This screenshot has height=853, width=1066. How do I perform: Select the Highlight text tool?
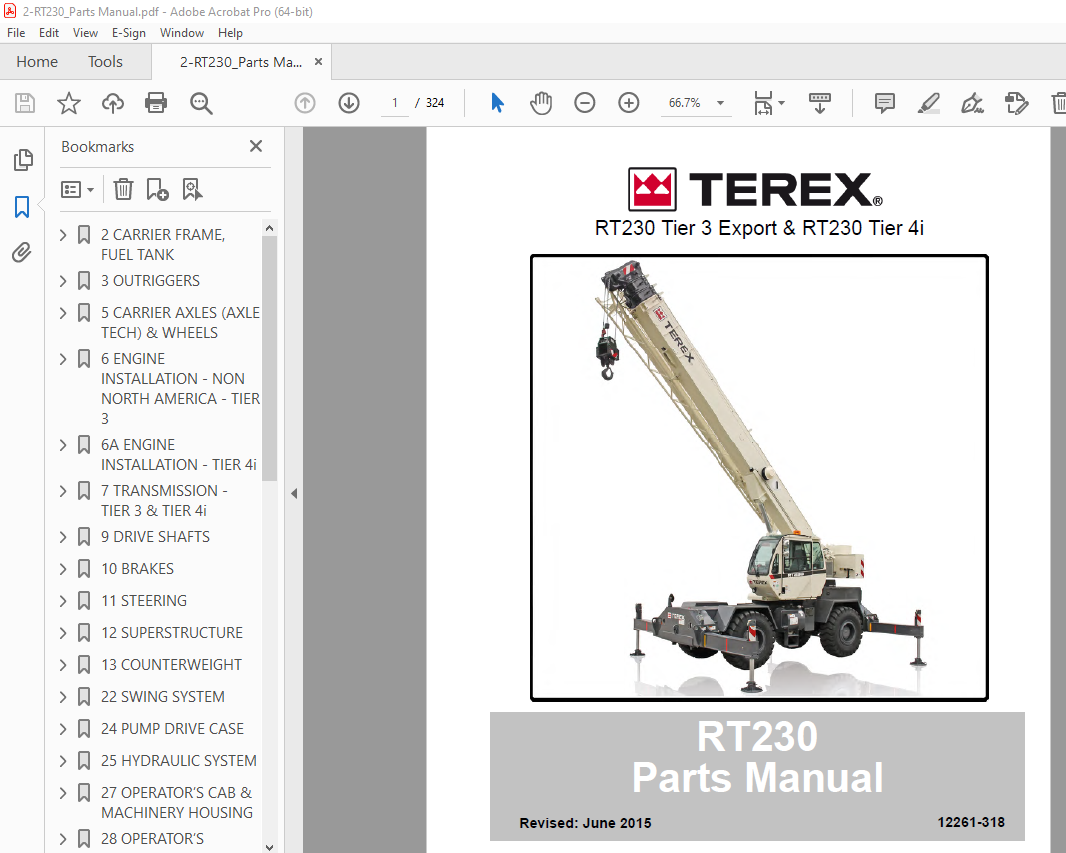[x=928, y=103]
